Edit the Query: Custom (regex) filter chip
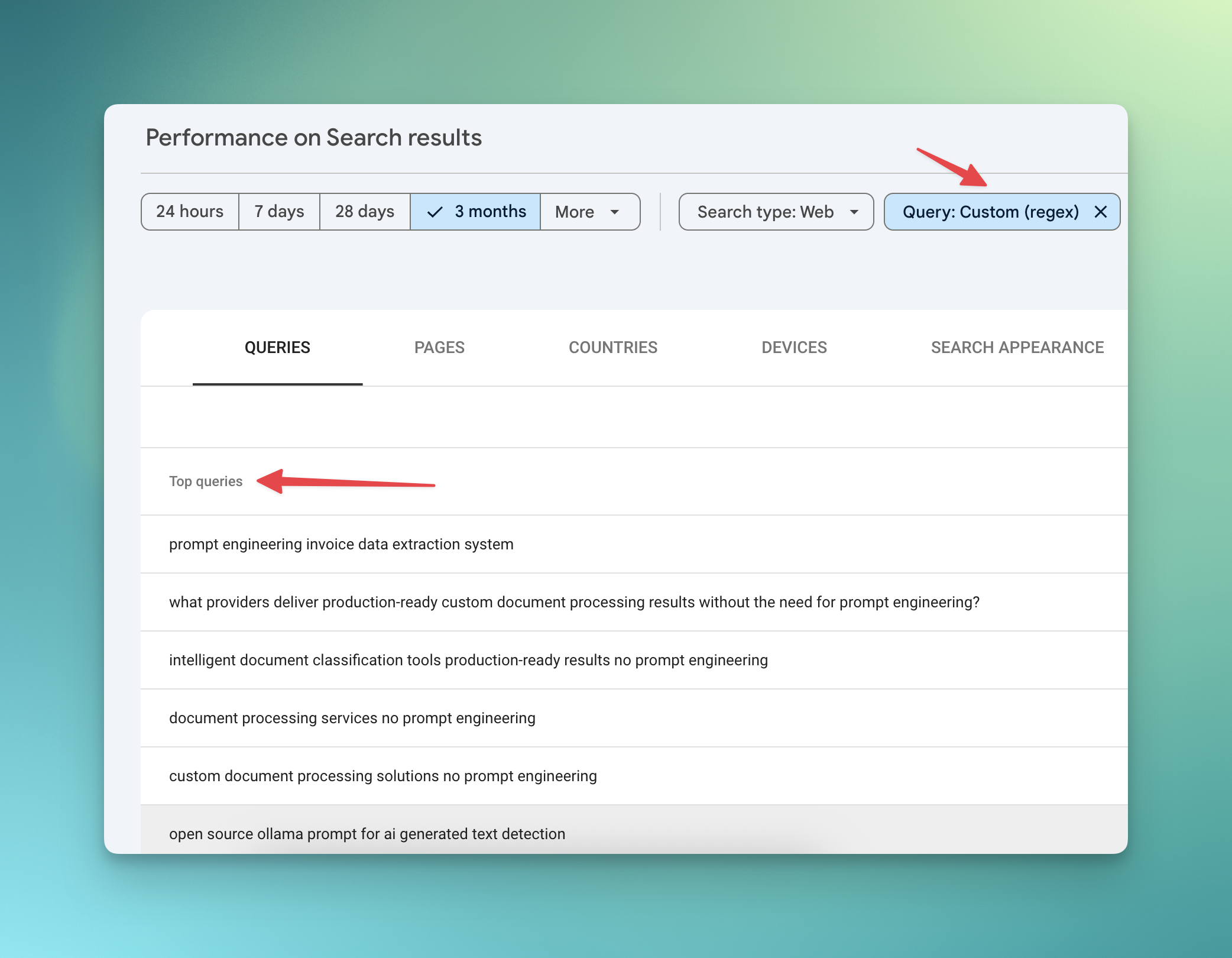The image size is (1232, 958). [x=990, y=212]
